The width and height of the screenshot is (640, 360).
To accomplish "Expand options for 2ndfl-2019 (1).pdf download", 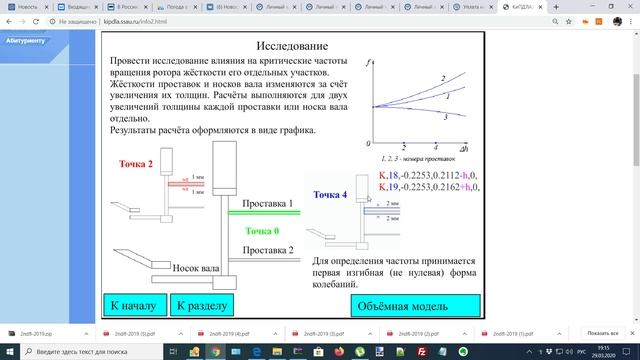I will [x=559, y=333].
